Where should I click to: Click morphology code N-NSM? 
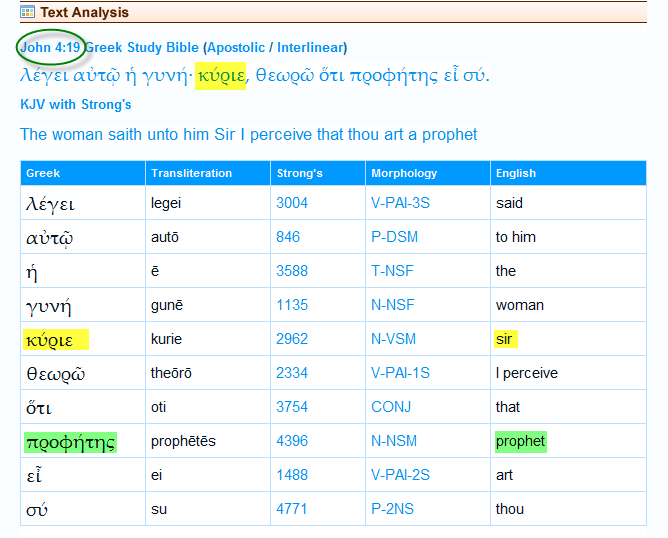pos(395,441)
